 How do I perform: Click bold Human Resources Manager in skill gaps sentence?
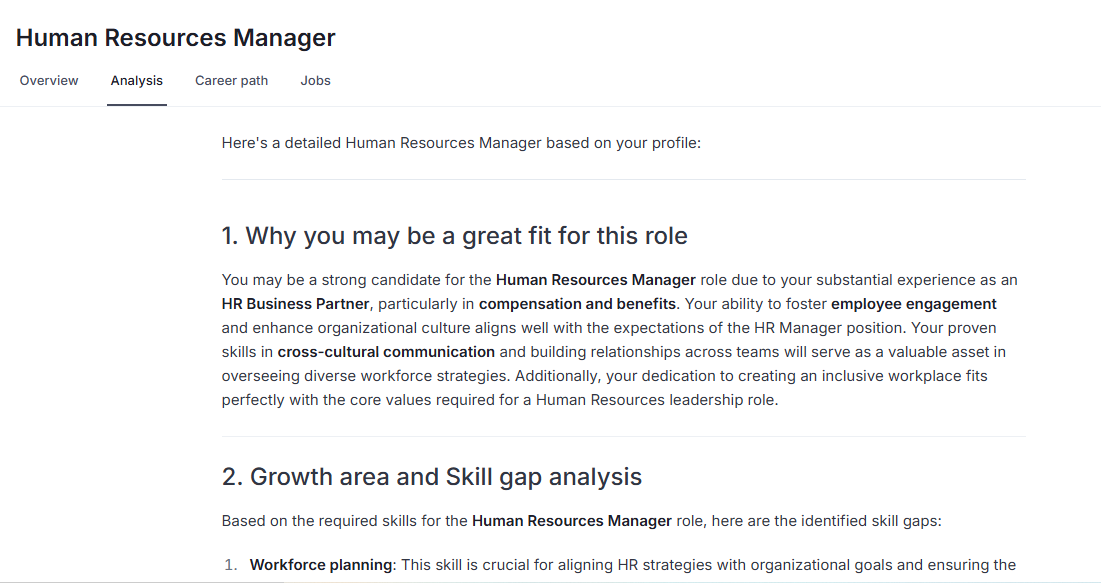(572, 521)
